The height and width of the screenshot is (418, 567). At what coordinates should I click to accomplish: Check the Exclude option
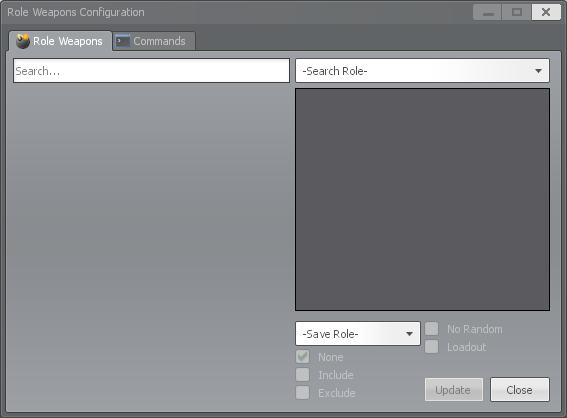[302, 392]
